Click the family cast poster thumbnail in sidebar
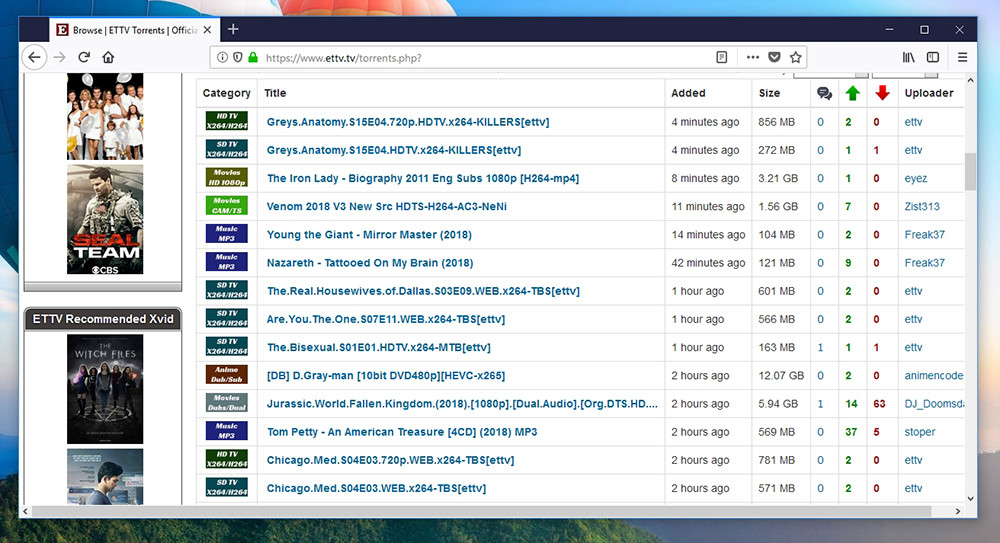 [x=105, y=116]
